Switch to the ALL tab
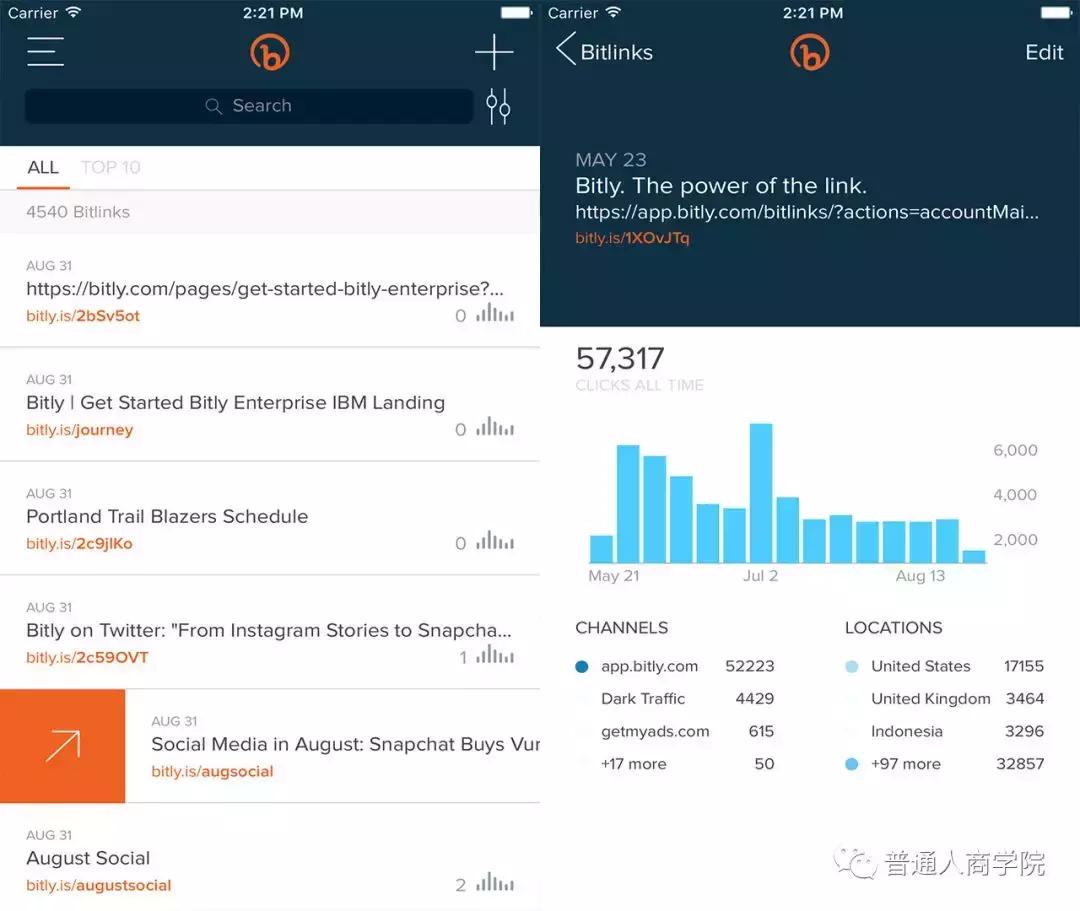Viewport: 1080px width, 911px height. point(43,167)
